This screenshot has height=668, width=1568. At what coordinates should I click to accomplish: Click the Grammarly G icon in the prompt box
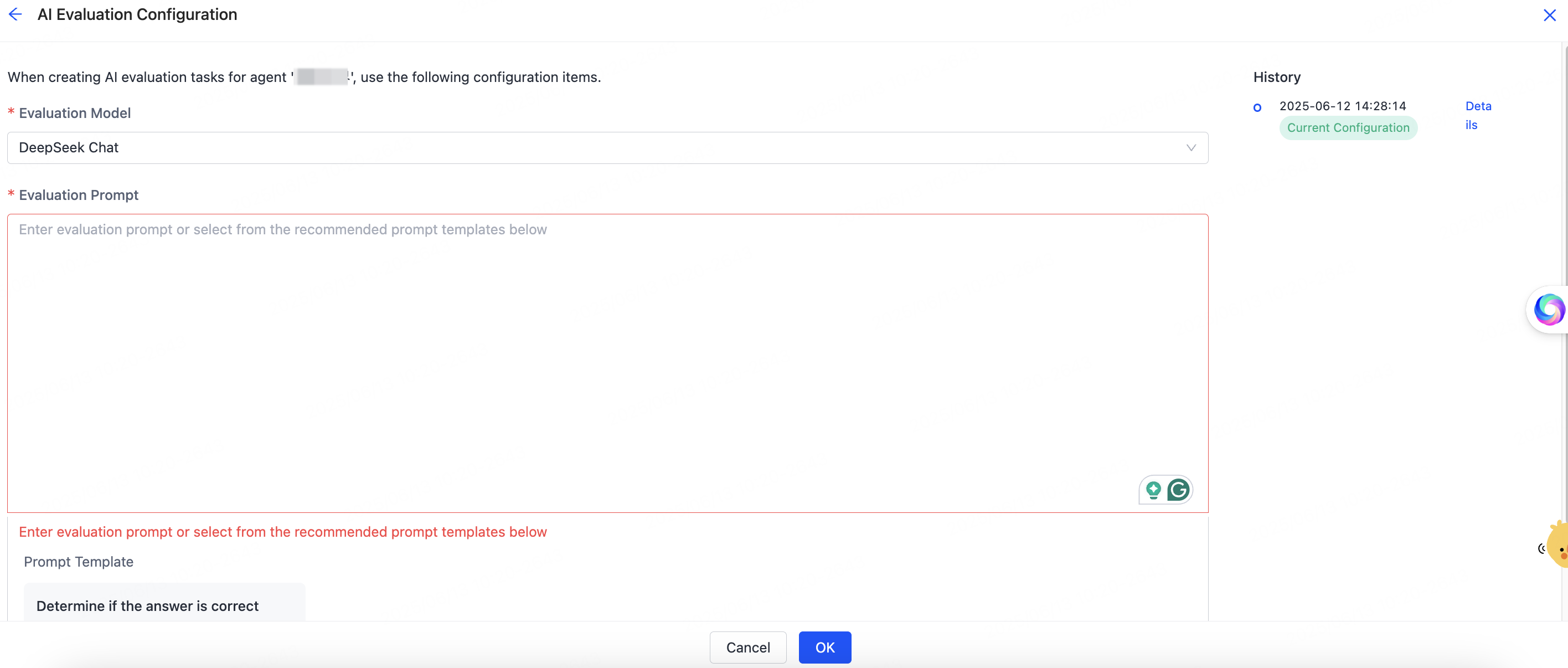pos(1178,490)
